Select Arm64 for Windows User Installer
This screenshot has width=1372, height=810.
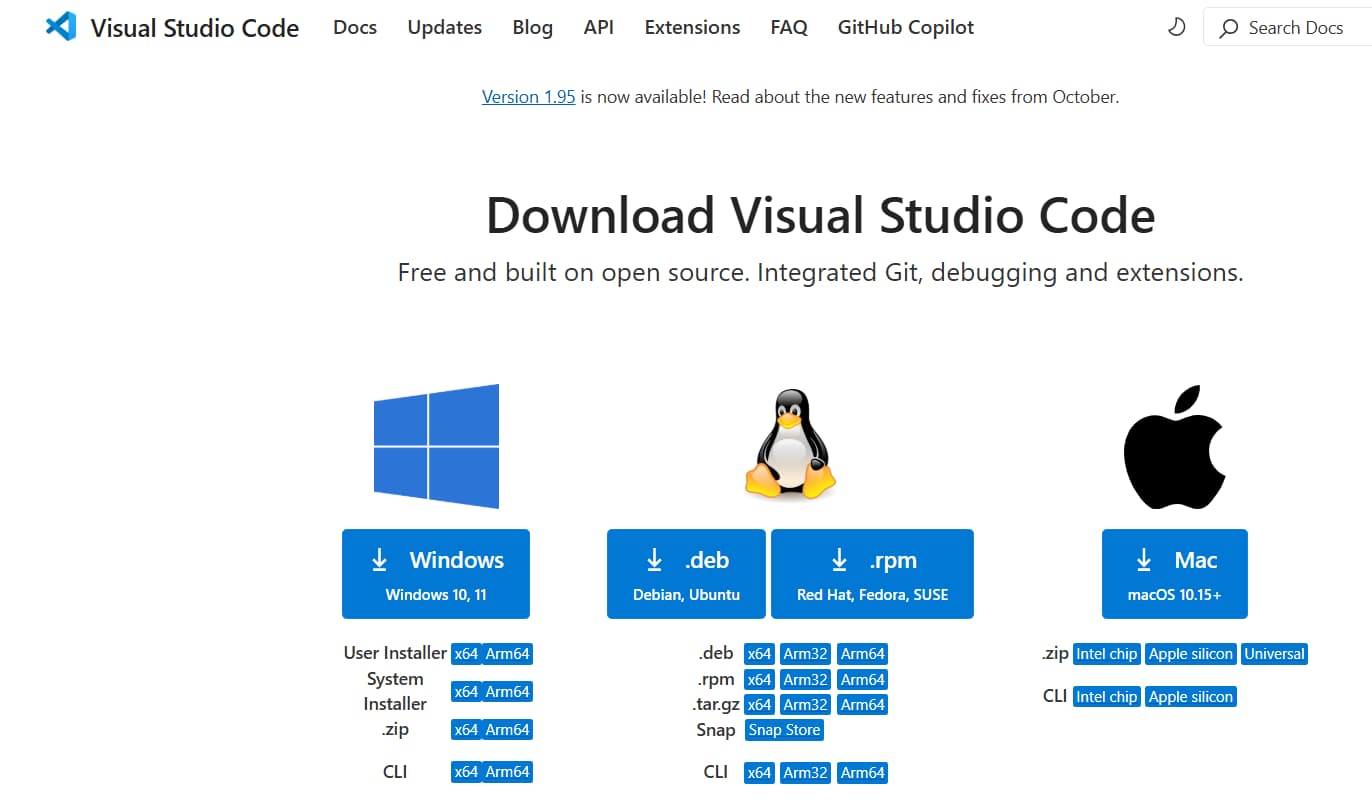[508, 654]
